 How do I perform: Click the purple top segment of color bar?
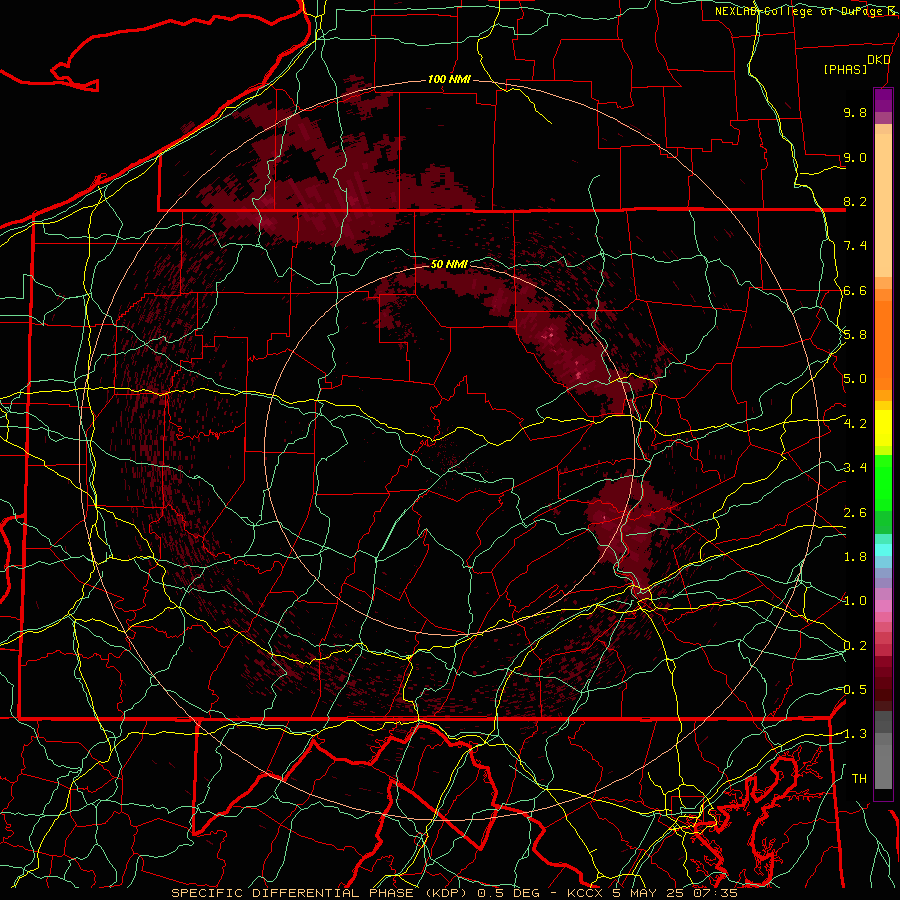point(883,100)
